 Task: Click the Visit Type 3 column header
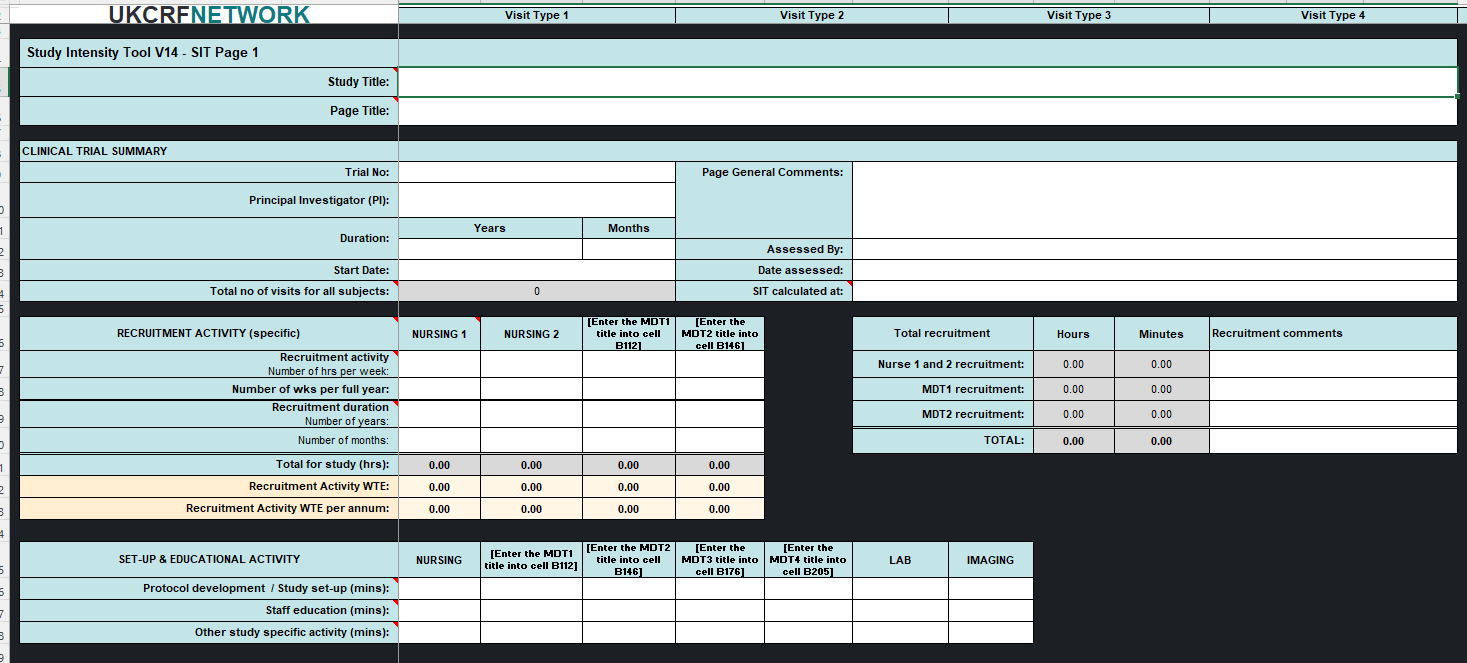click(1078, 15)
